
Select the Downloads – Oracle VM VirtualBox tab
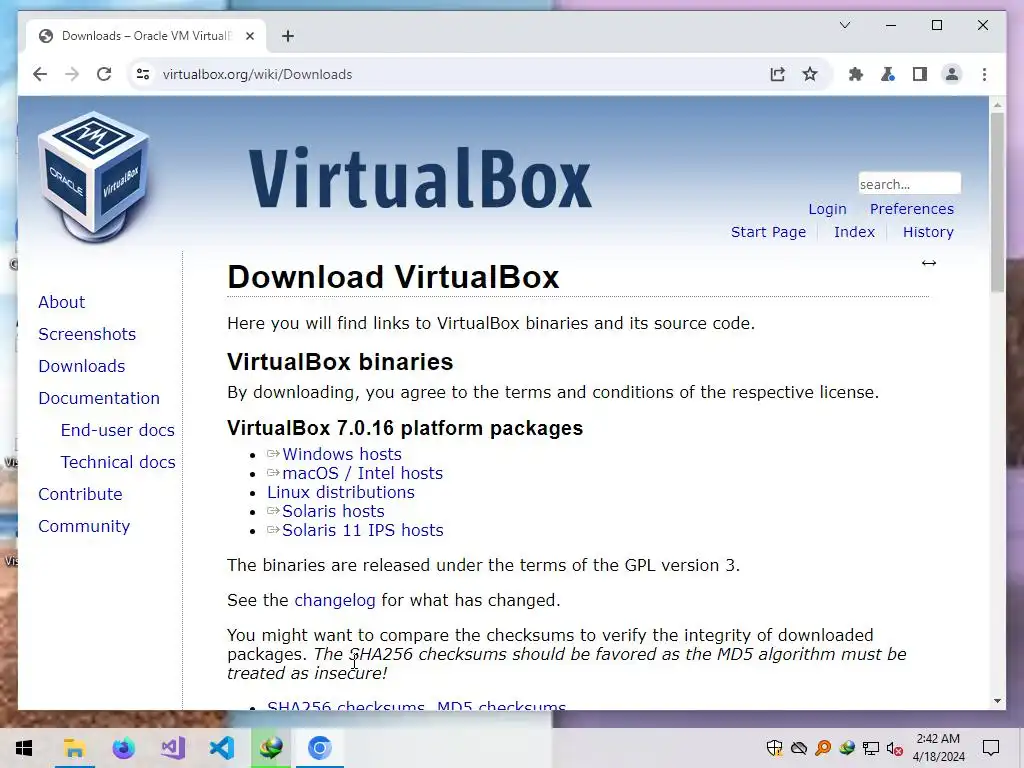[x=146, y=36]
